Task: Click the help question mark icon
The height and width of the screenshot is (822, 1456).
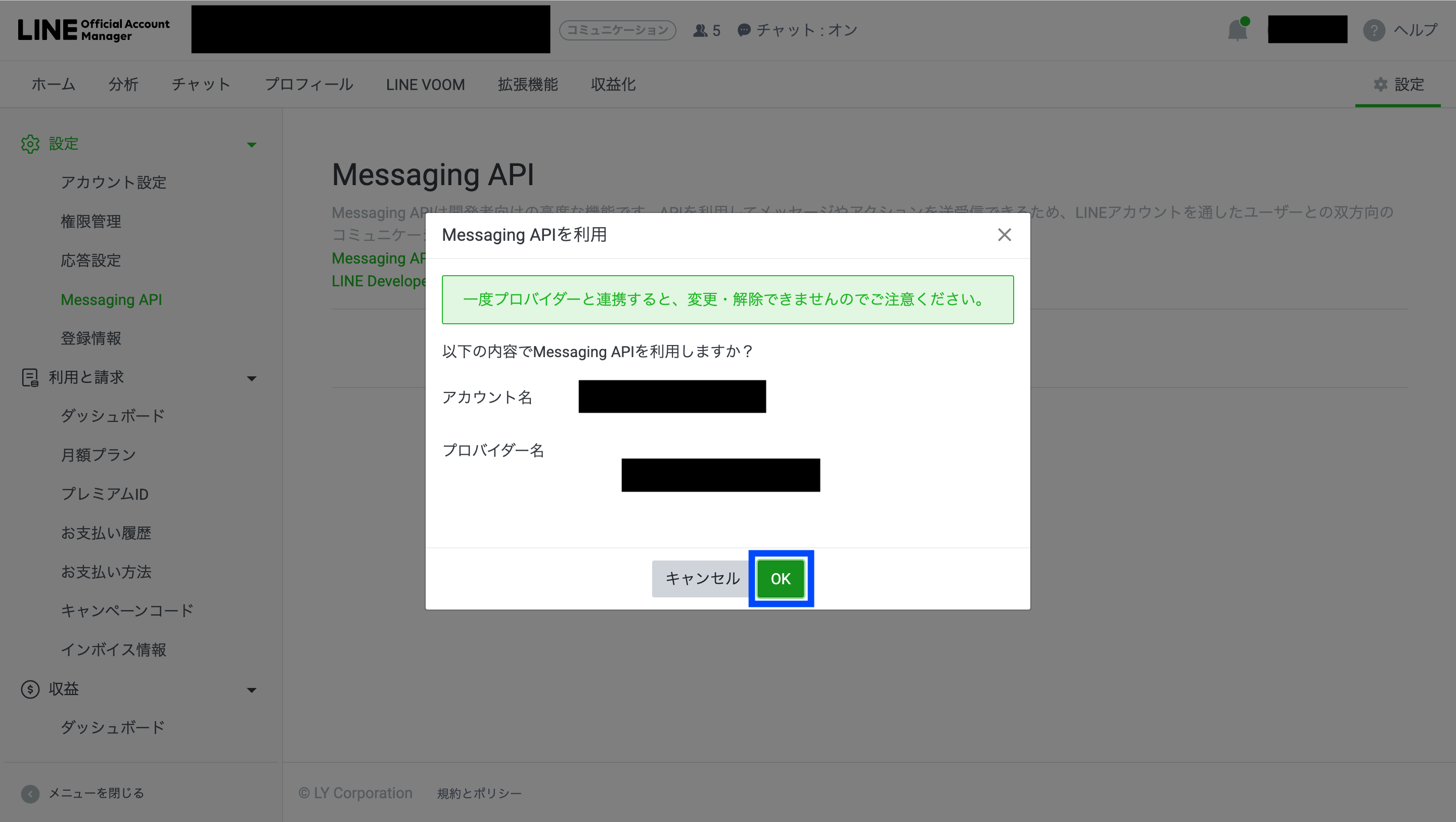Action: (x=1374, y=30)
